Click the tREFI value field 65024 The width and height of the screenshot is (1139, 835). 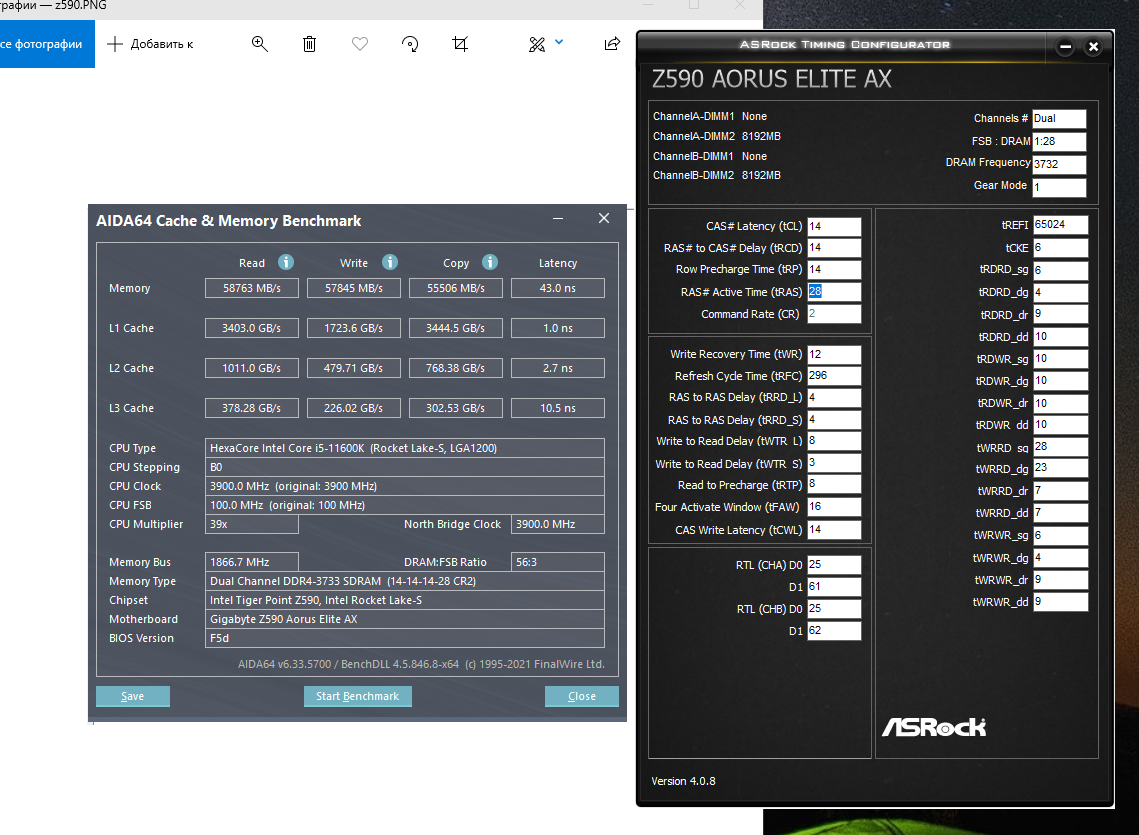(1061, 225)
